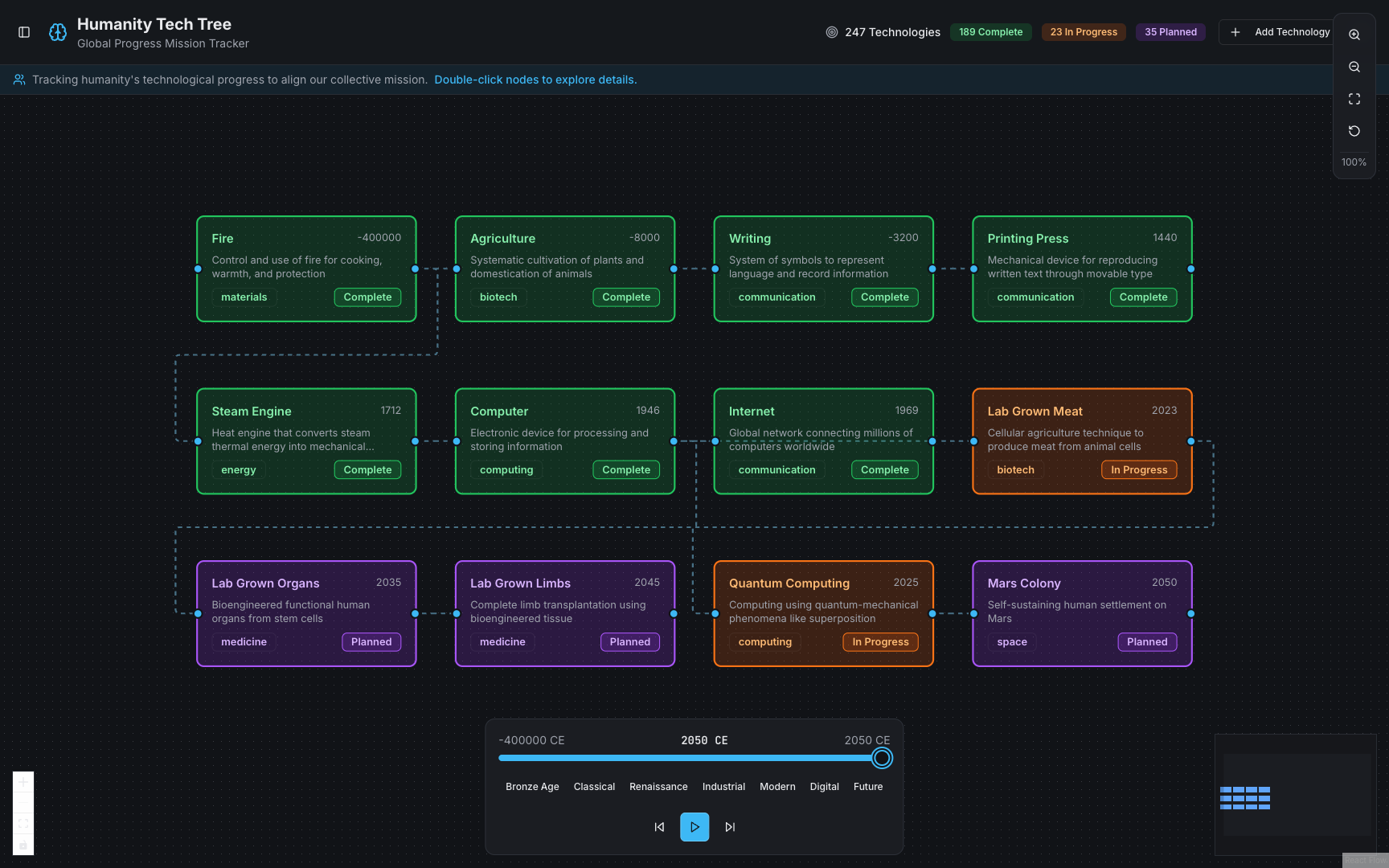Select the Quantum Computing node title

[789, 583]
